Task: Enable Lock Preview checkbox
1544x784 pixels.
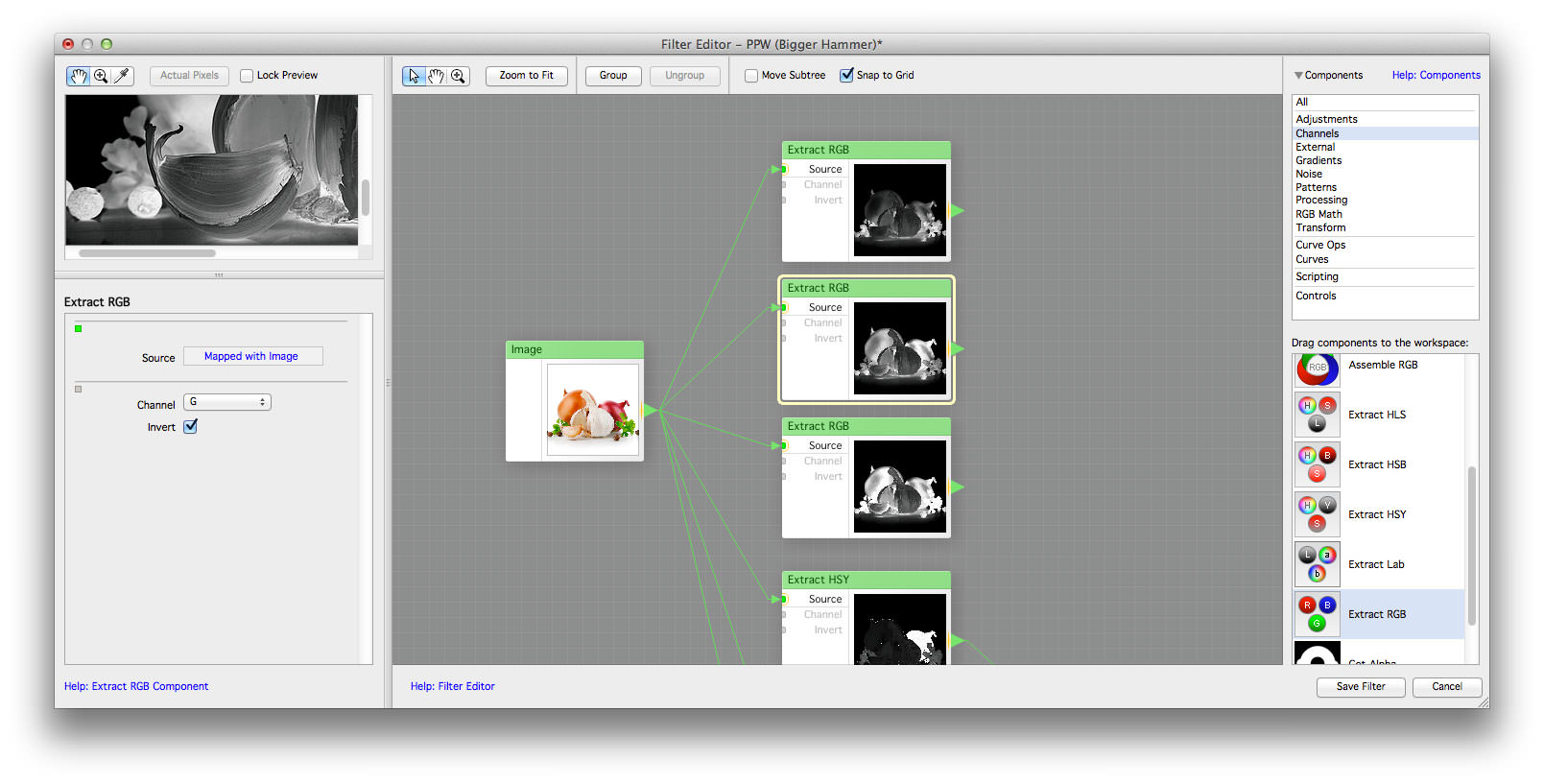Action: (247, 76)
